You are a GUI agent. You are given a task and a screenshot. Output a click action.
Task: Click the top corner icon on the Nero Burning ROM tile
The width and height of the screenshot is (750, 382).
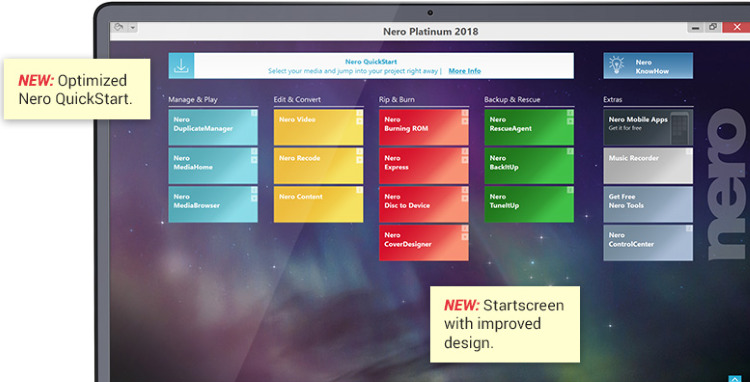click(464, 113)
